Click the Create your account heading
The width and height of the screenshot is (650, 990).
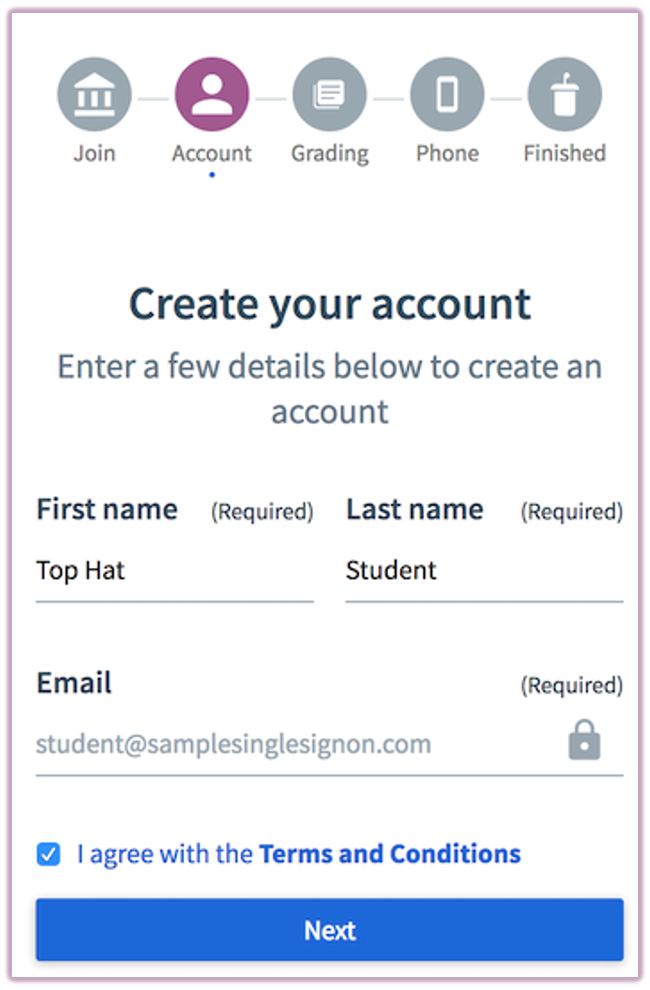(x=330, y=304)
